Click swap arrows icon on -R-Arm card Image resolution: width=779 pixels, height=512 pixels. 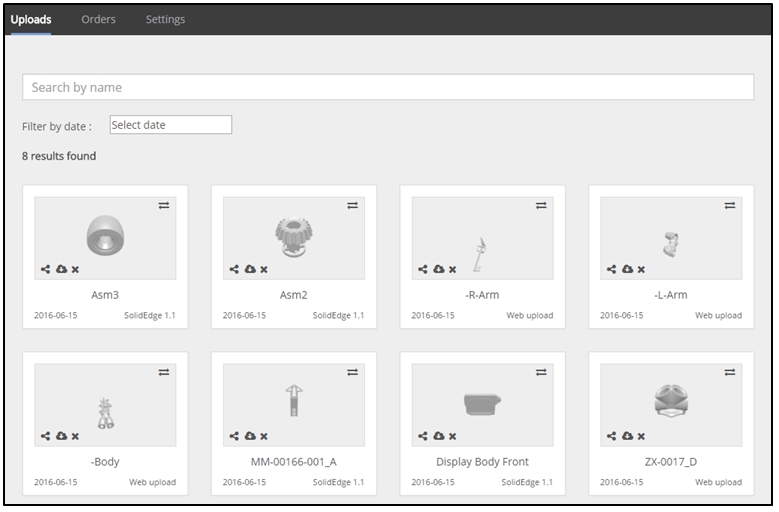pos(542,206)
